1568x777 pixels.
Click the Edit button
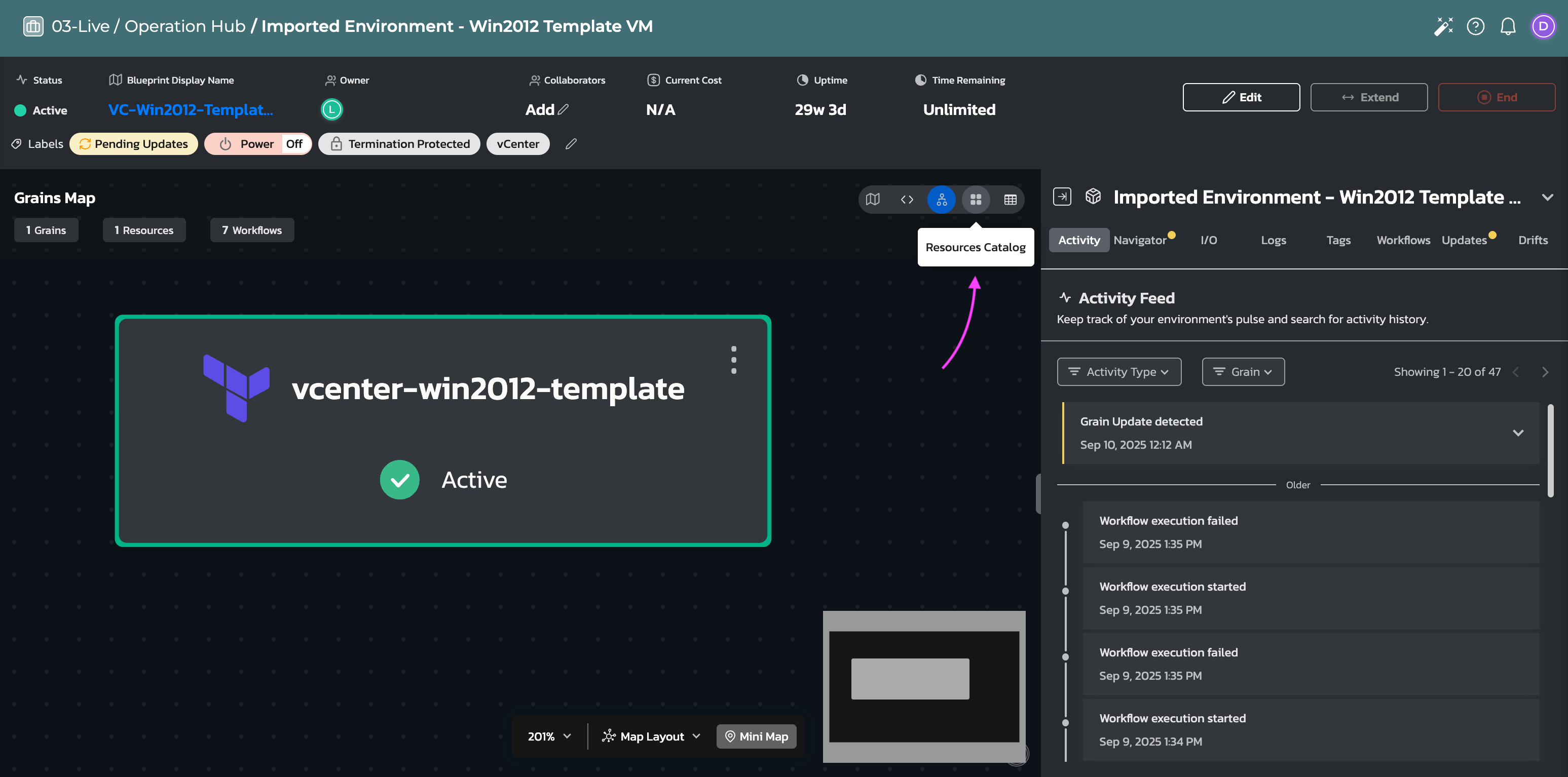1241,97
